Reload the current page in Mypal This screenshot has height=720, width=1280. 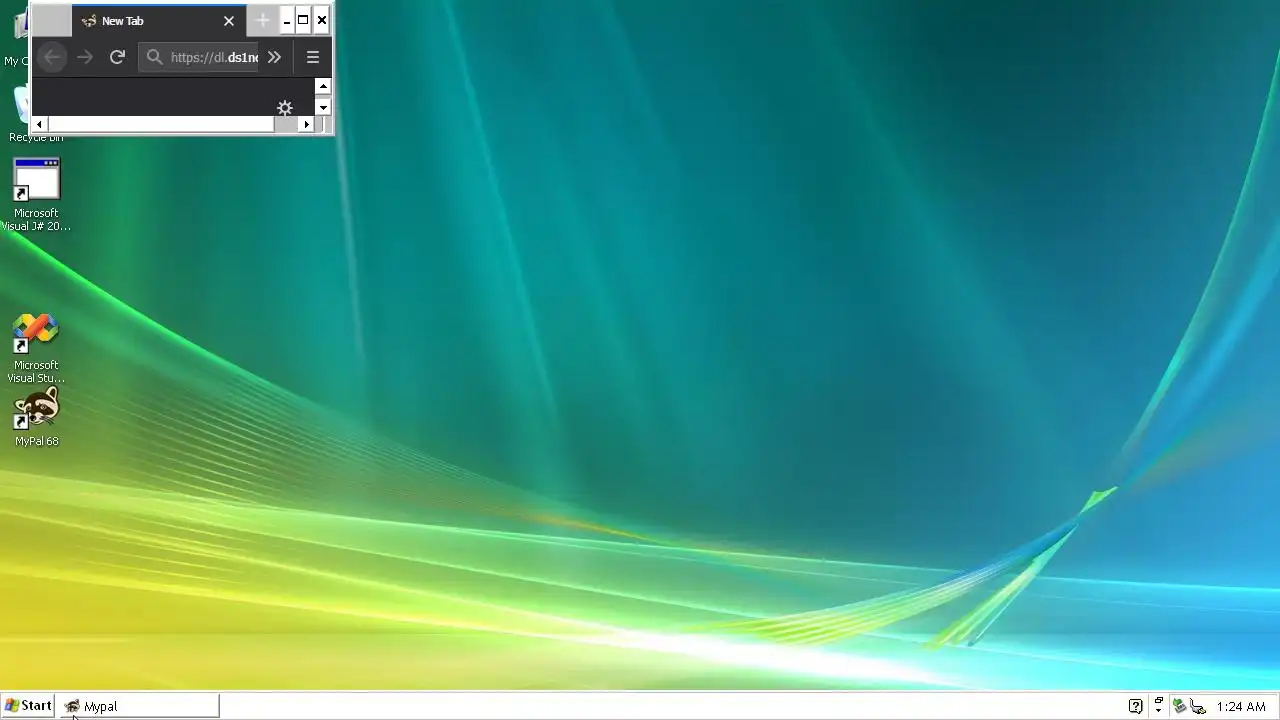pos(117,57)
